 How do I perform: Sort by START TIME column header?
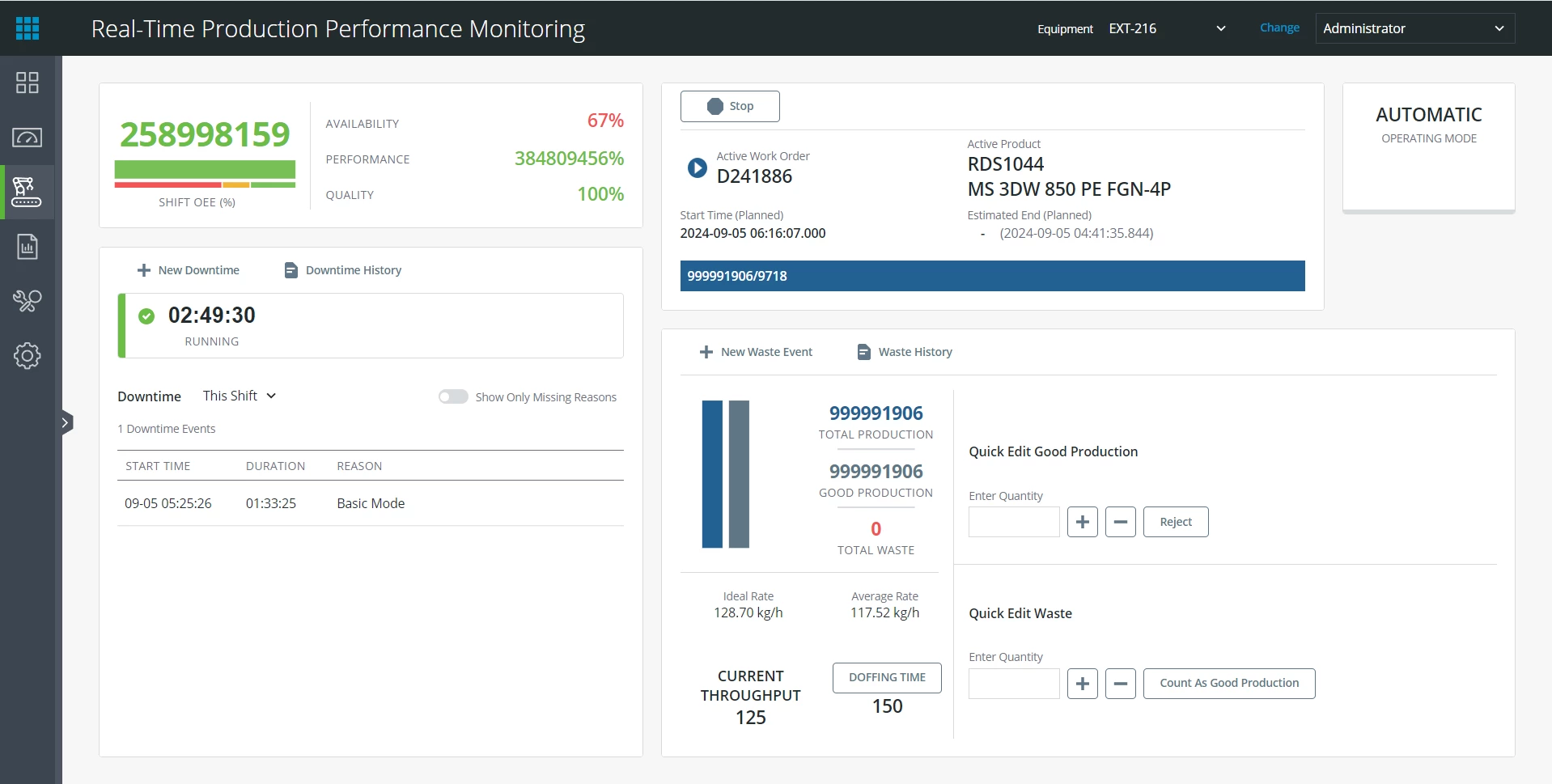158,466
